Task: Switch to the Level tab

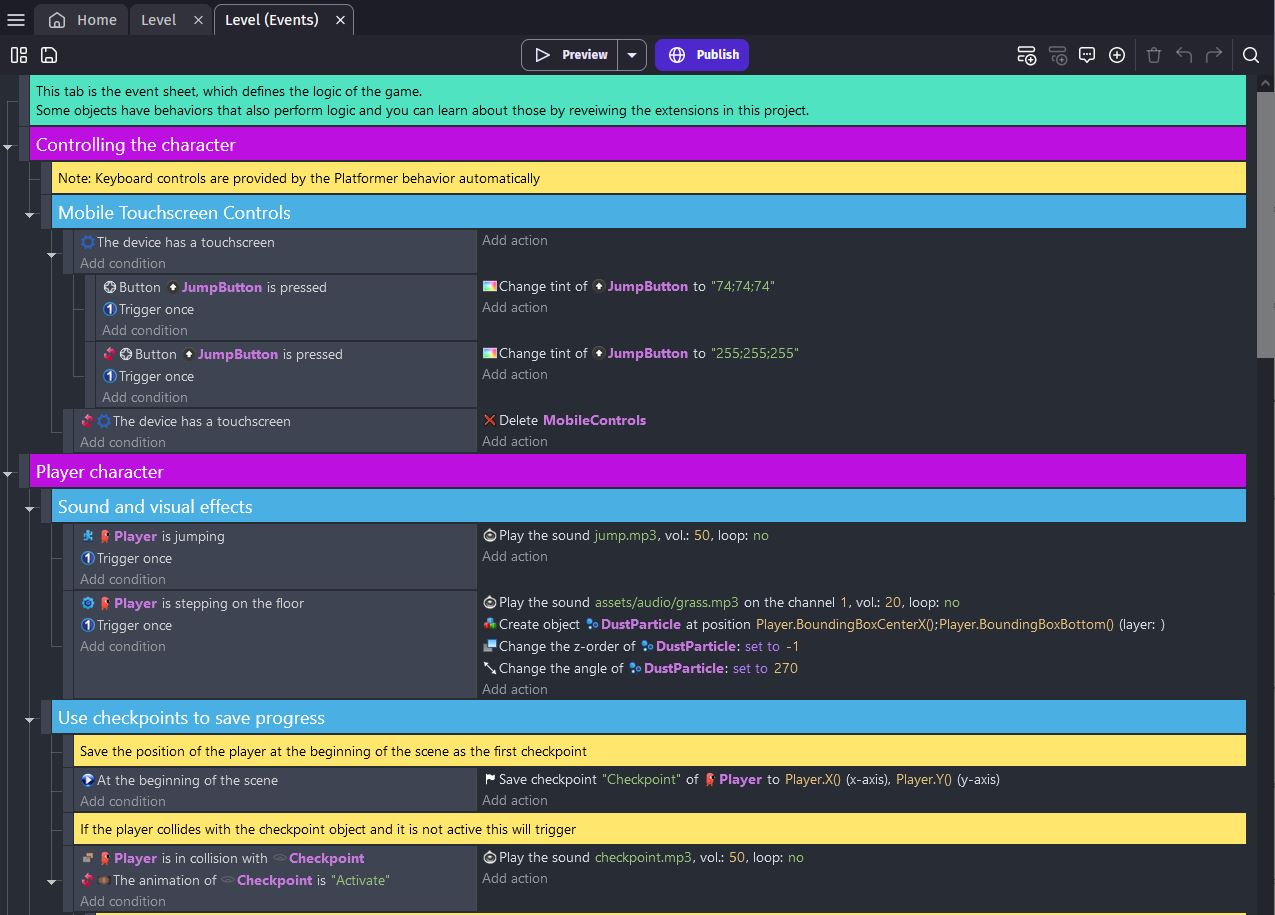Action: [x=158, y=20]
